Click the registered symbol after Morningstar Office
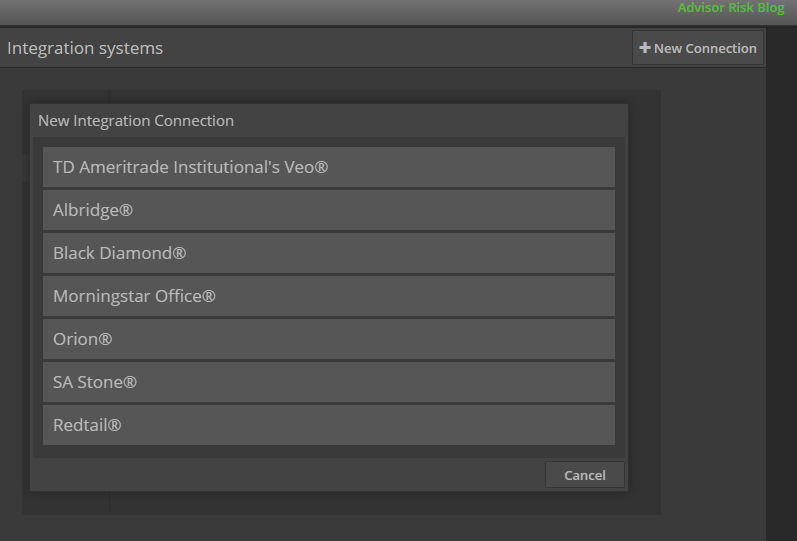Image resolution: width=797 pixels, height=541 pixels. [x=210, y=296]
